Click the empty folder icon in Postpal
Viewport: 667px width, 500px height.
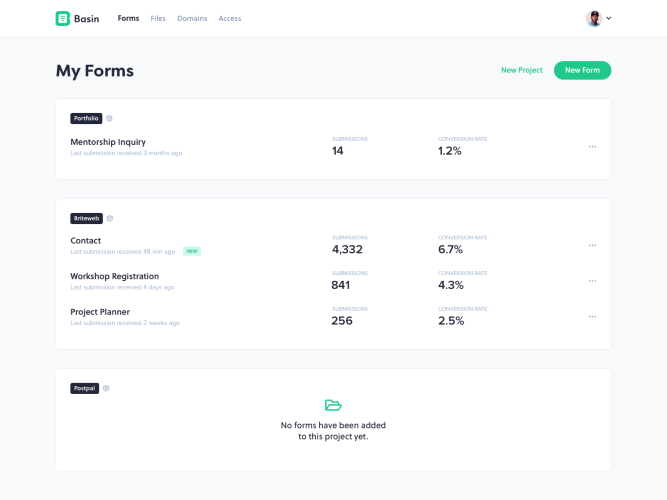click(x=333, y=405)
